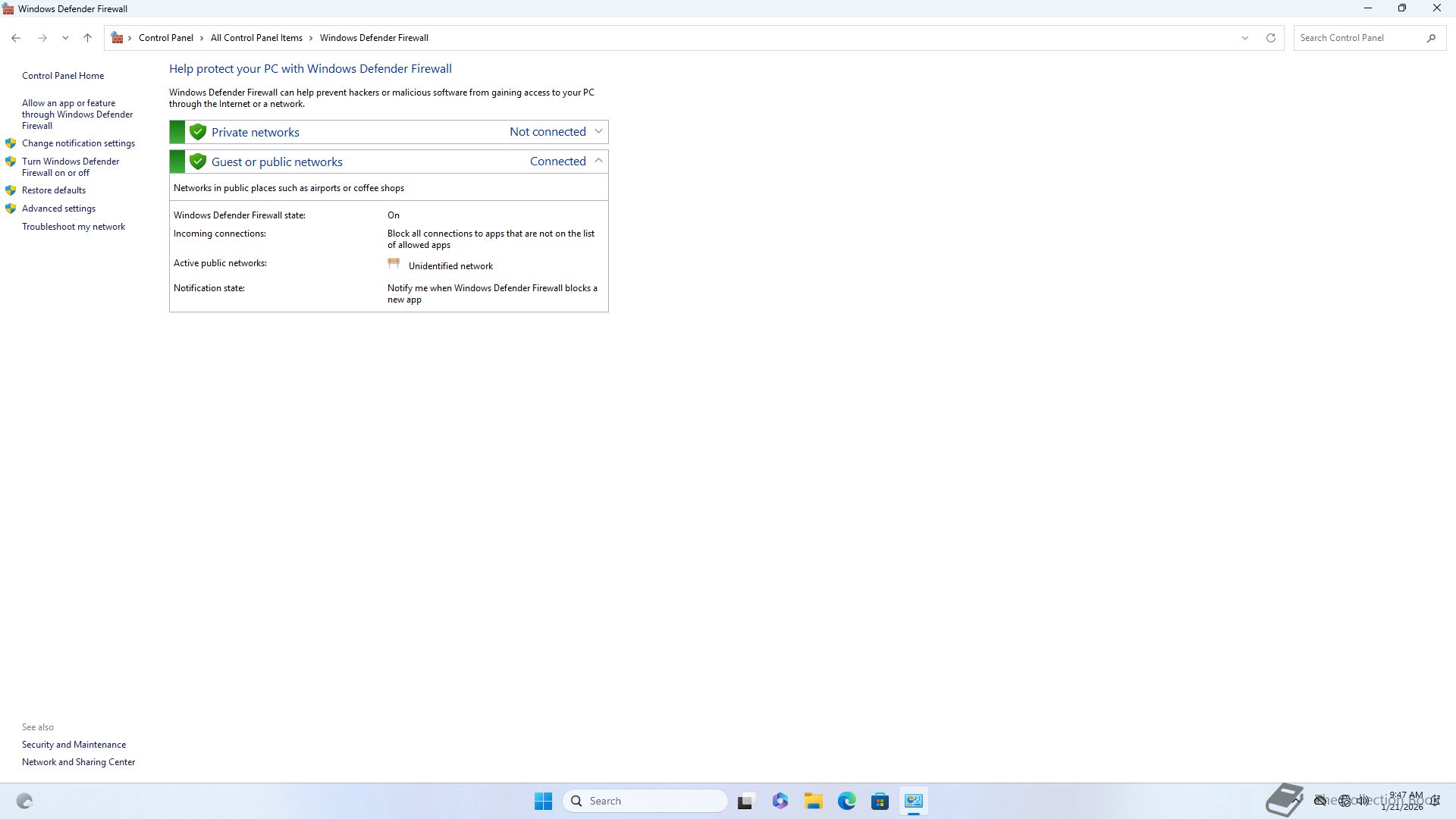Expand the Private networks section
Screen dimensions: 1456x819
click(x=598, y=131)
